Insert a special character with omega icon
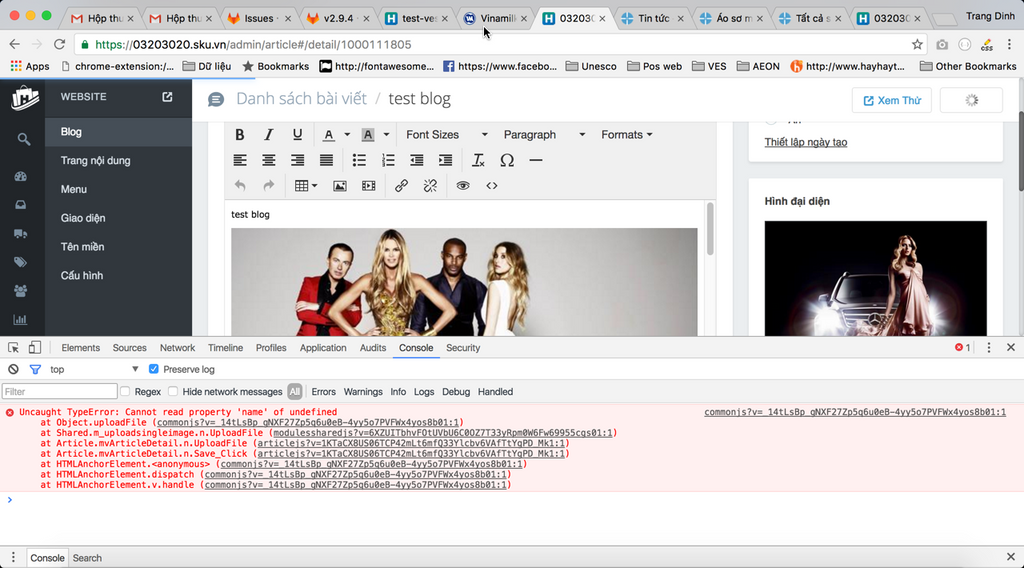 507,161
